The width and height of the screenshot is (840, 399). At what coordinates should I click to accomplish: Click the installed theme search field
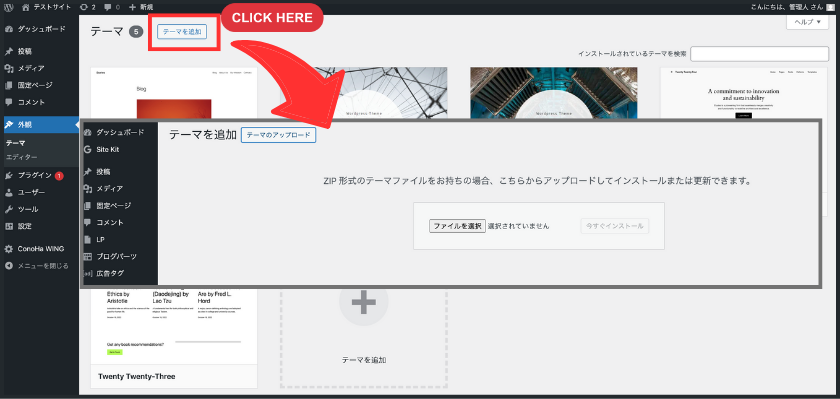pos(760,54)
